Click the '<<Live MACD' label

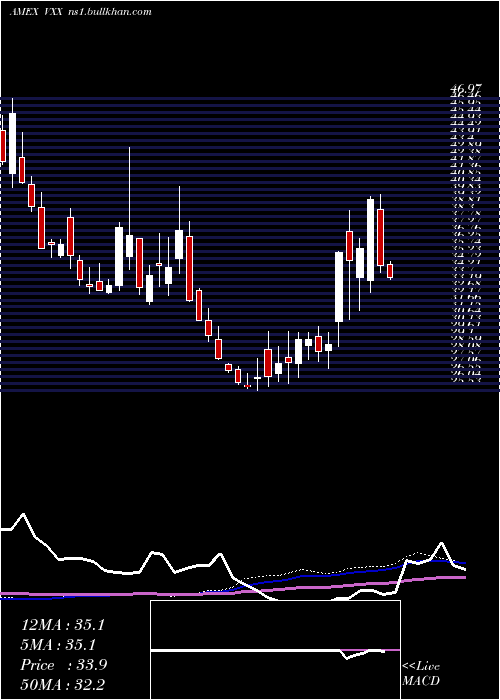tap(421, 674)
